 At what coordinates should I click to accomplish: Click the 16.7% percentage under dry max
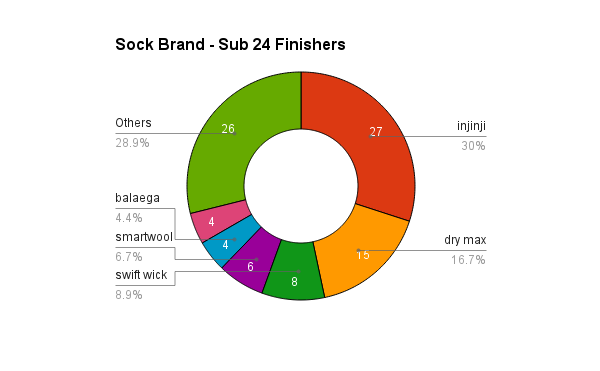[468, 260]
